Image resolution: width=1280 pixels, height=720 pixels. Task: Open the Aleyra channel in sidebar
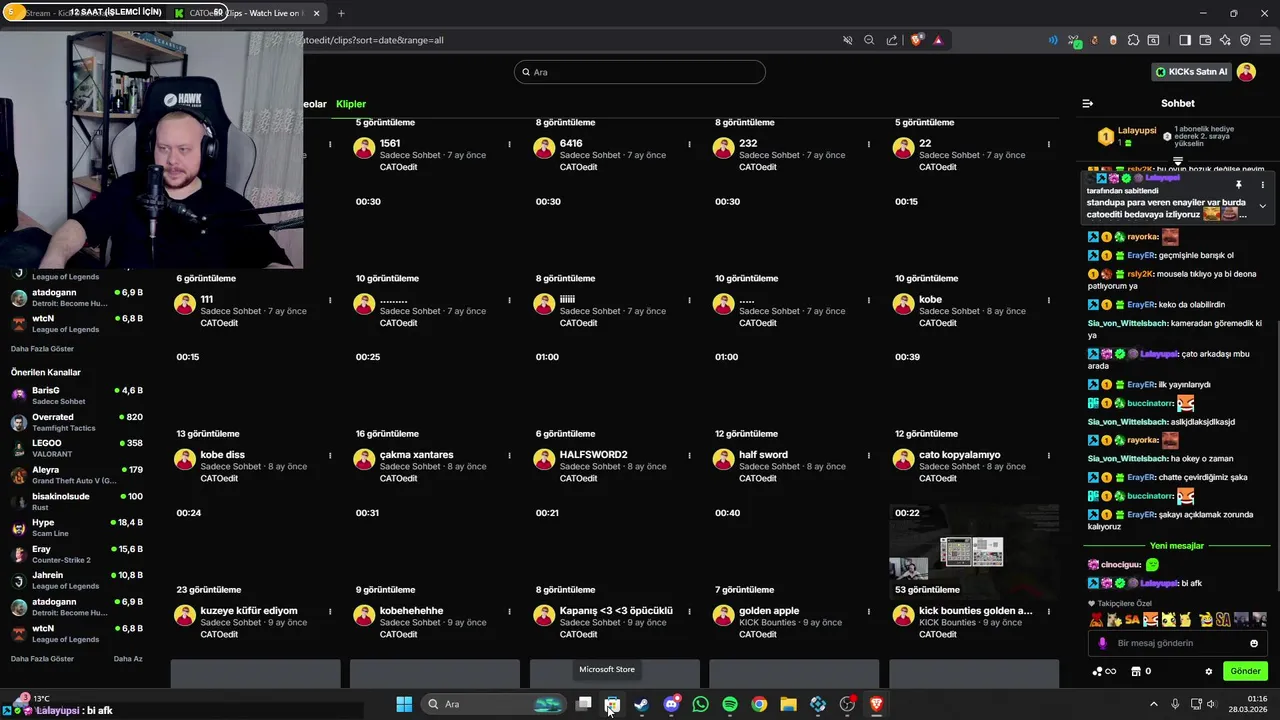77,475
